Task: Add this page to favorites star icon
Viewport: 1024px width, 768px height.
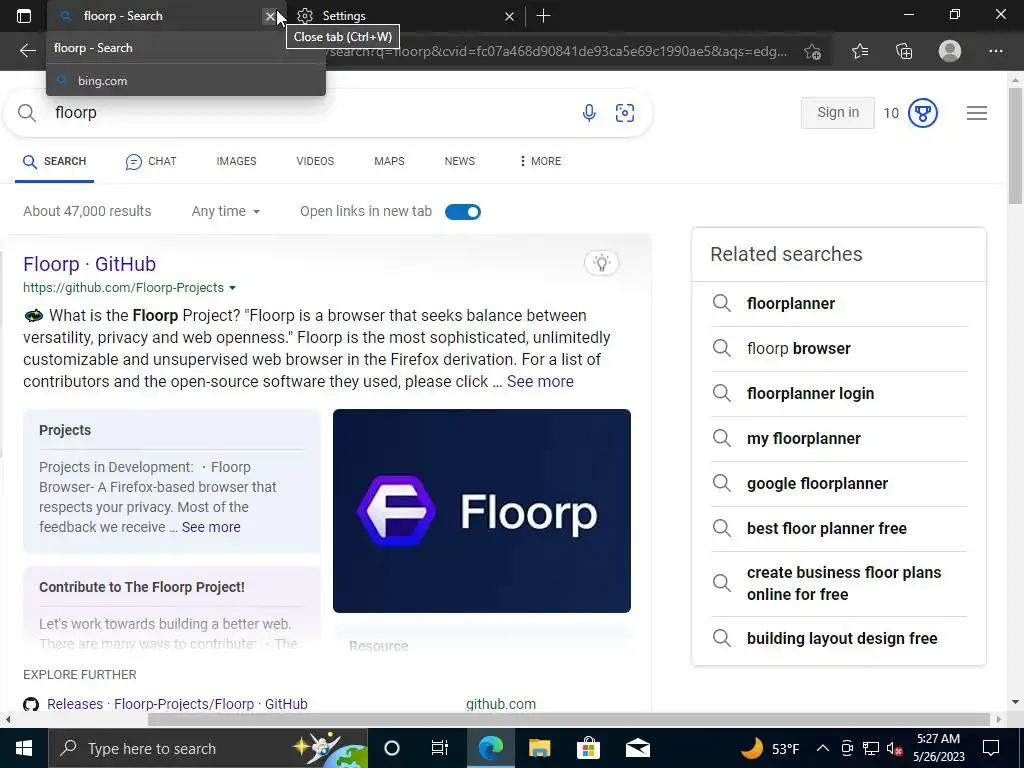Action: [x=812, y=51]
